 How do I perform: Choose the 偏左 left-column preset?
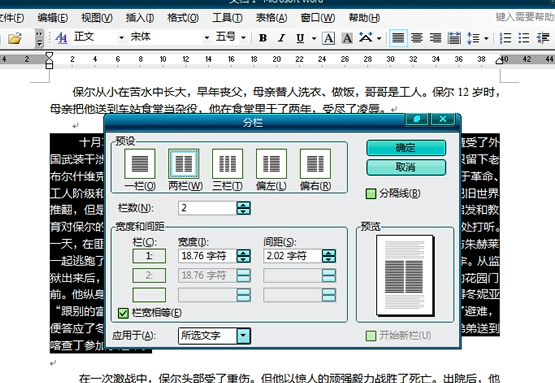point(271,164)
